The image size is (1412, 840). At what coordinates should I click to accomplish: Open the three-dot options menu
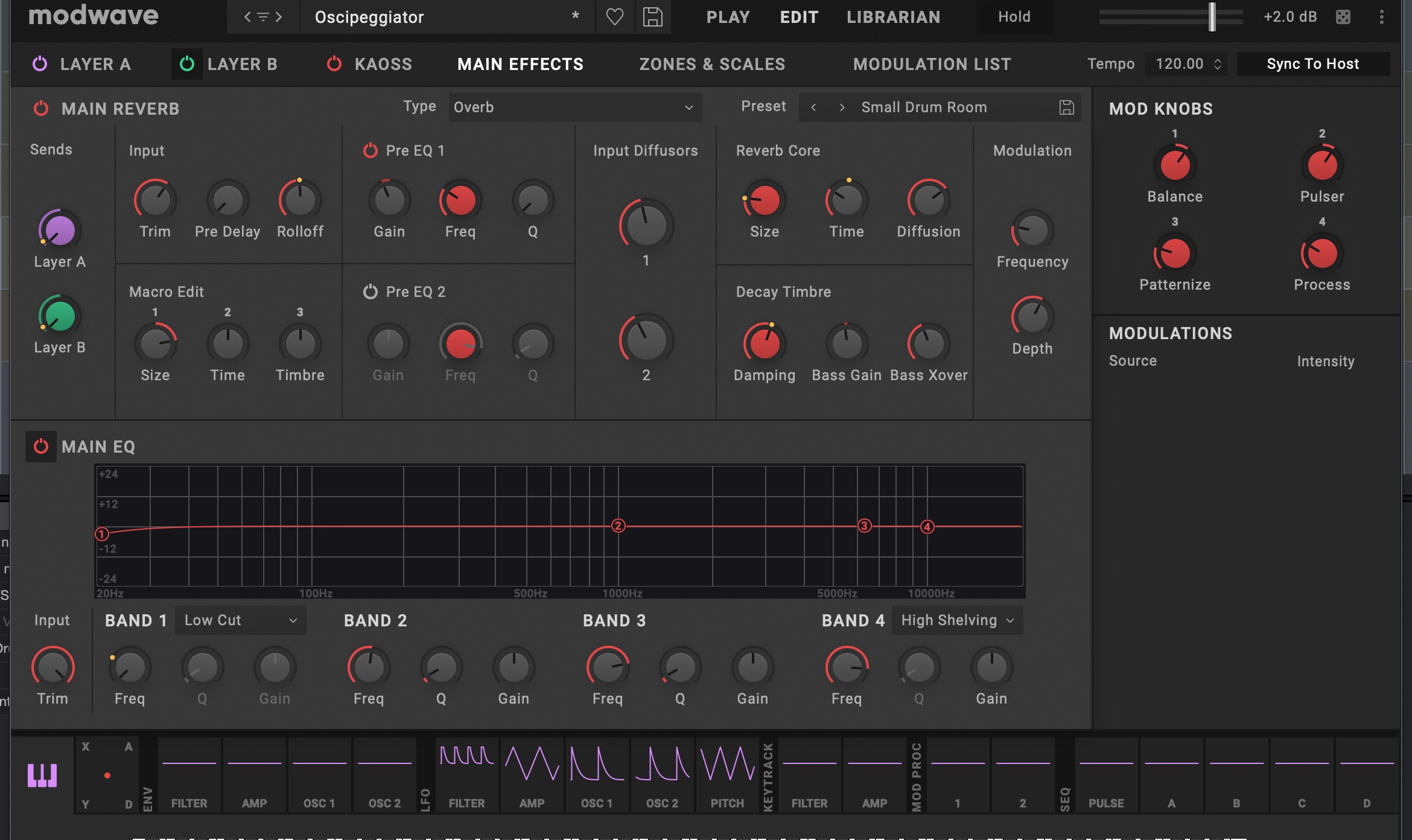pos(1381,17)
